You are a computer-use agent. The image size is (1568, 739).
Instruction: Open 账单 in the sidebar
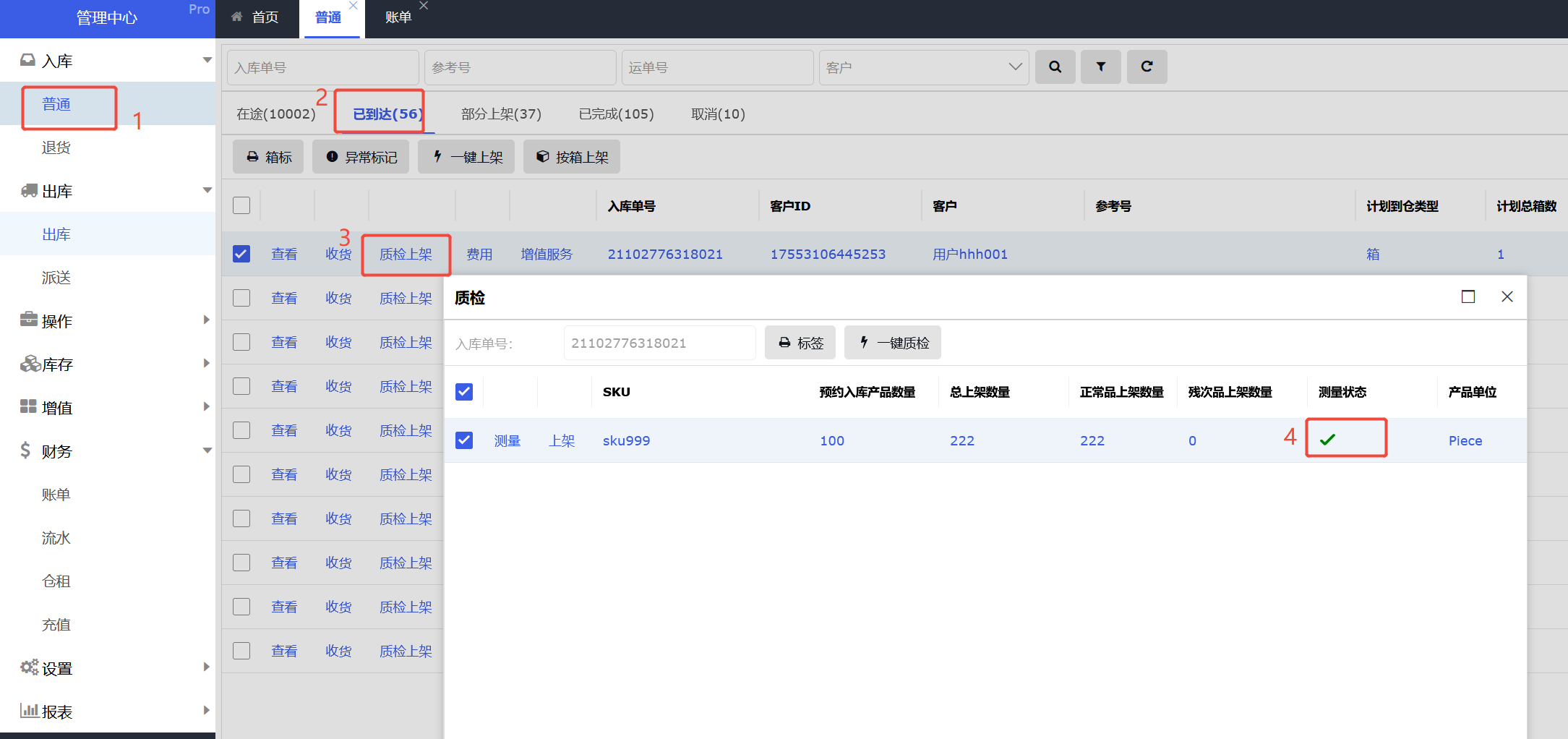click(x=56, y=495)
